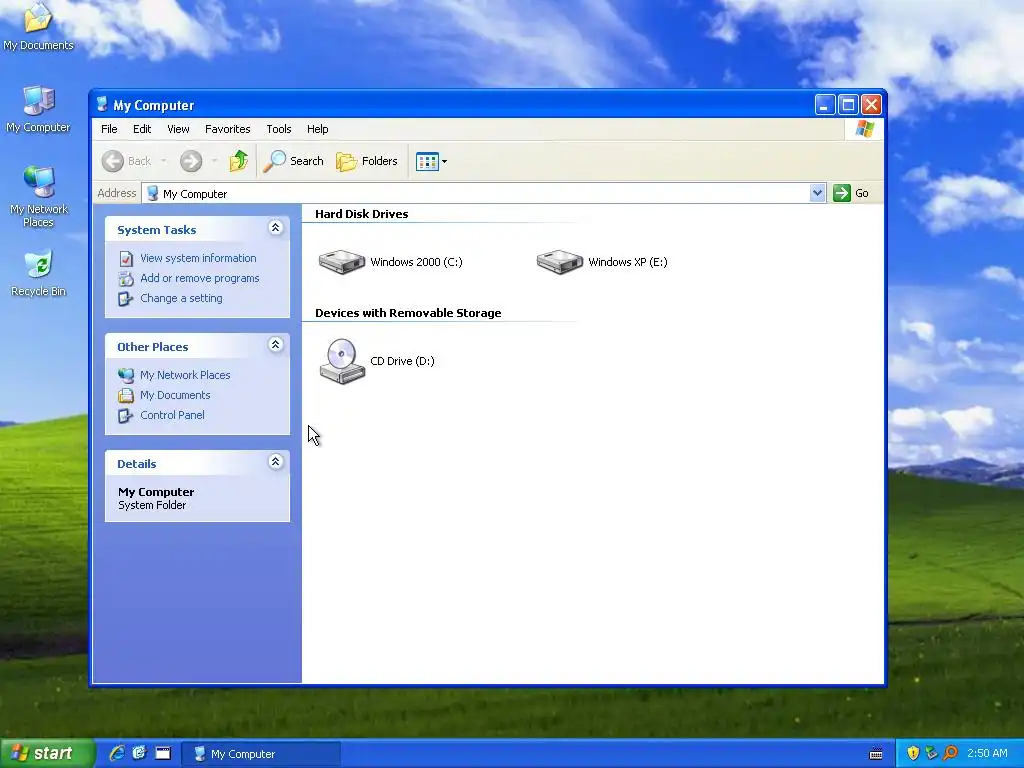The width and height of the screenshot is (1024, 768).
Task: Launch Internet Explorer from Quick Launch
Action: pyautogui.click(x=116, y=754)
